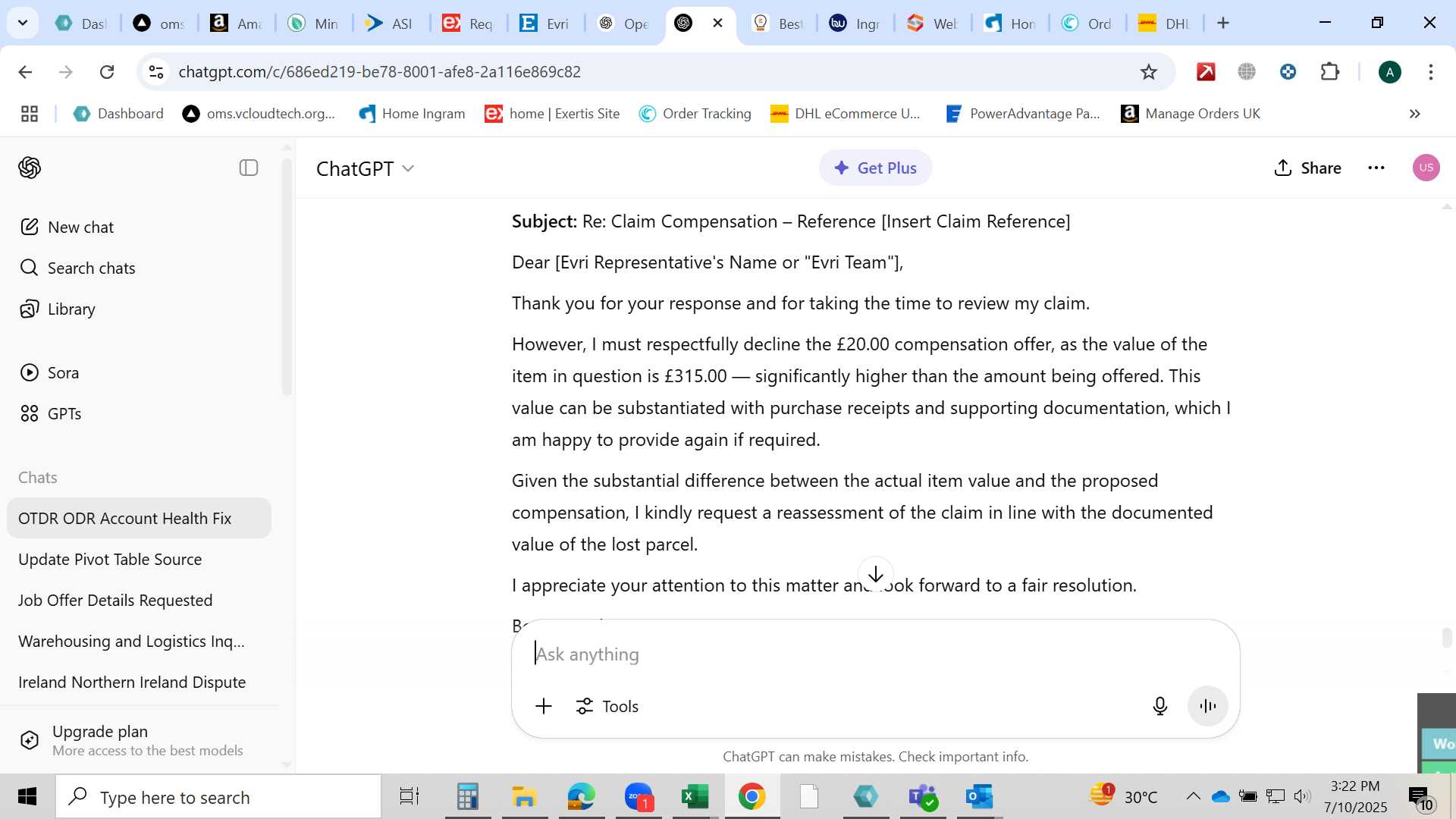1456x819 pixels.
Task: Click the site information icon in address bar
Action: 155,71
